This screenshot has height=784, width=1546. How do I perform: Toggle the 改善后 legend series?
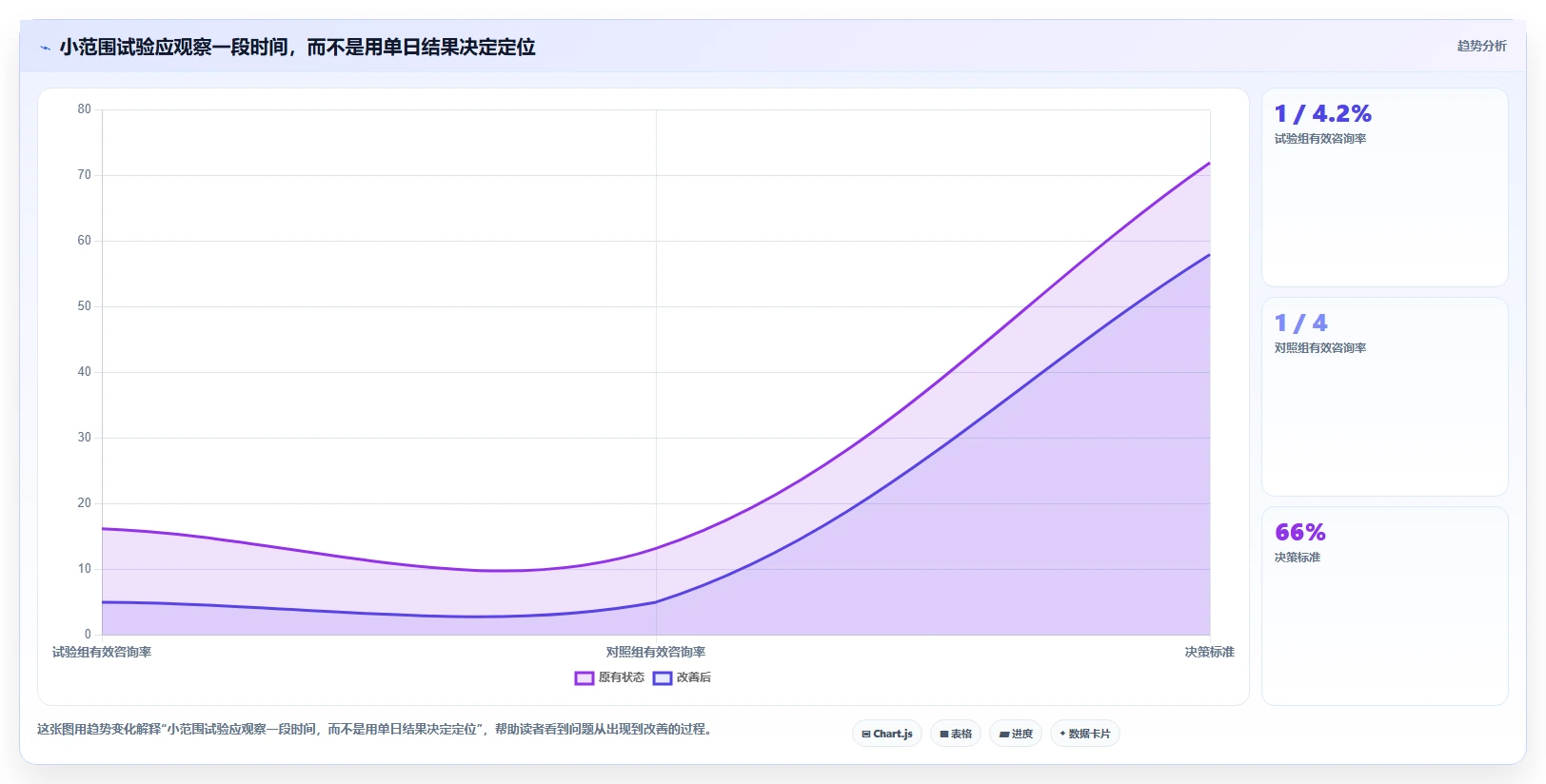pyautogui.click(x=682, y=677)
